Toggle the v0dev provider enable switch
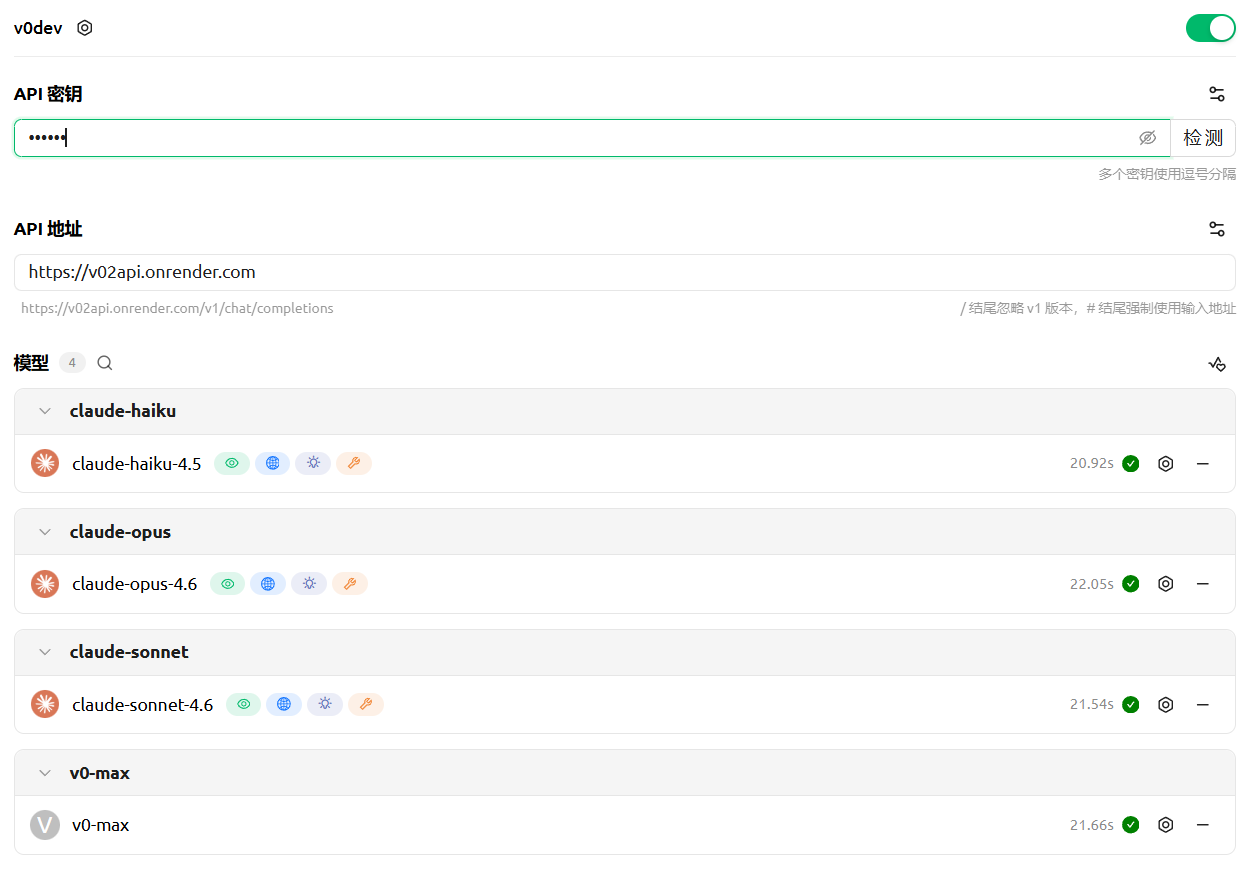 (x=1211, y=28)
